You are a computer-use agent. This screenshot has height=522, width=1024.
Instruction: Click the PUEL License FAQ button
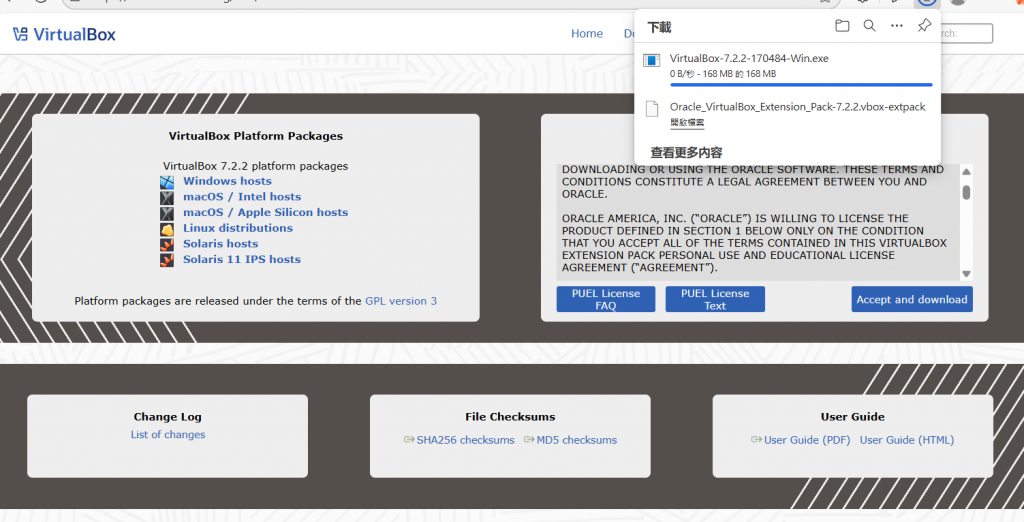(605, 299)
